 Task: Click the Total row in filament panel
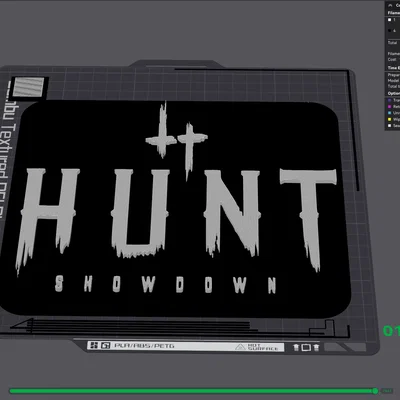[x=393, y=43]
